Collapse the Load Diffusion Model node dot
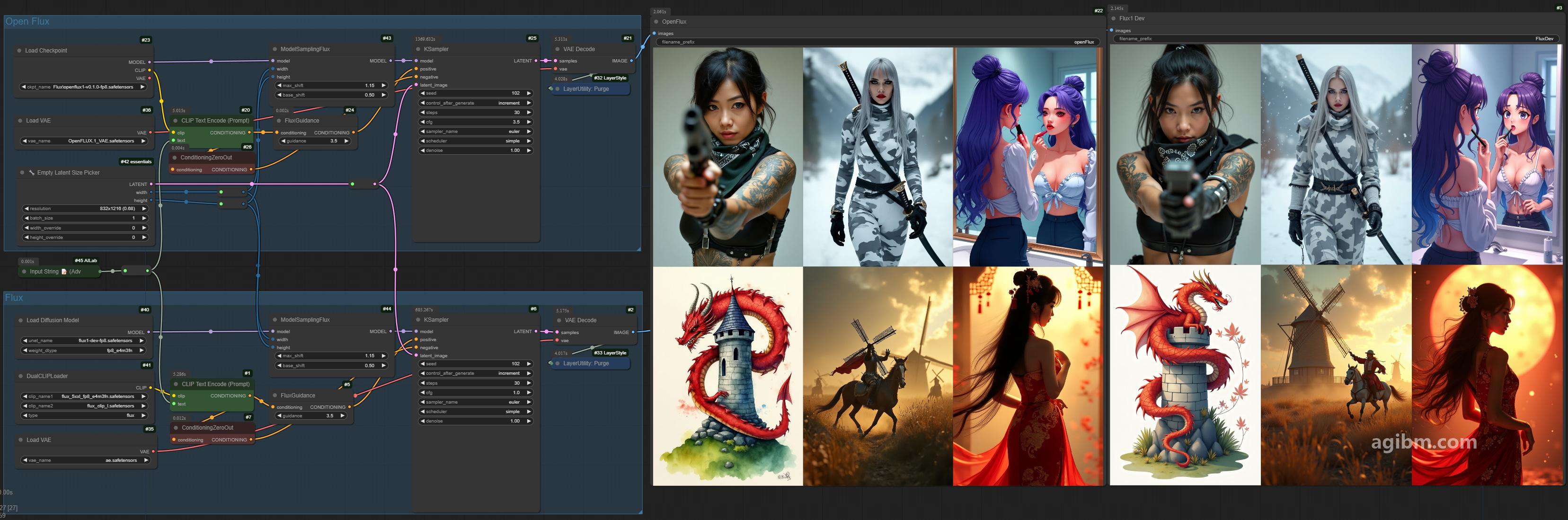This screenshot has height=520, width=1568. pos(21,320)
